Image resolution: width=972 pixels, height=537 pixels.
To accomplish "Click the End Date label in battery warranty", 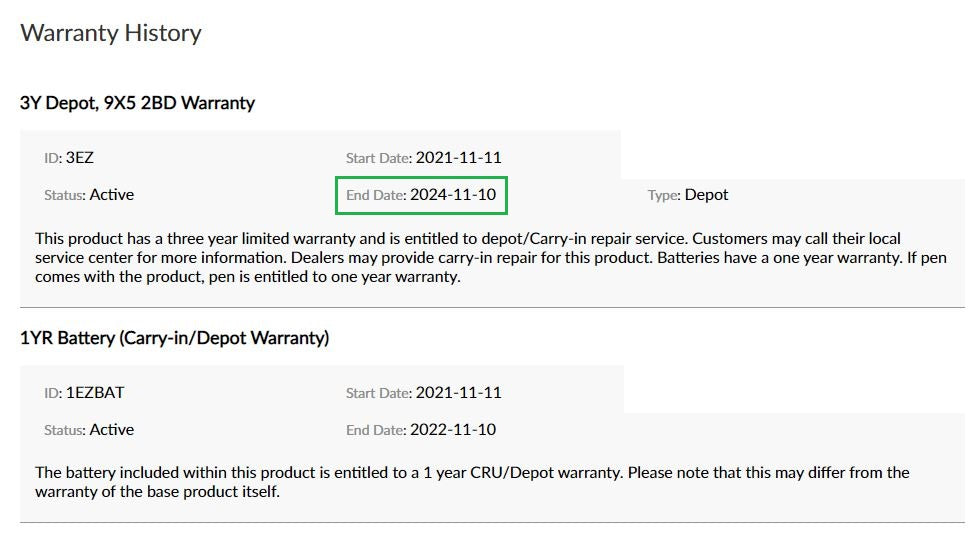I will pyautogui.click(x=375, y=431).
